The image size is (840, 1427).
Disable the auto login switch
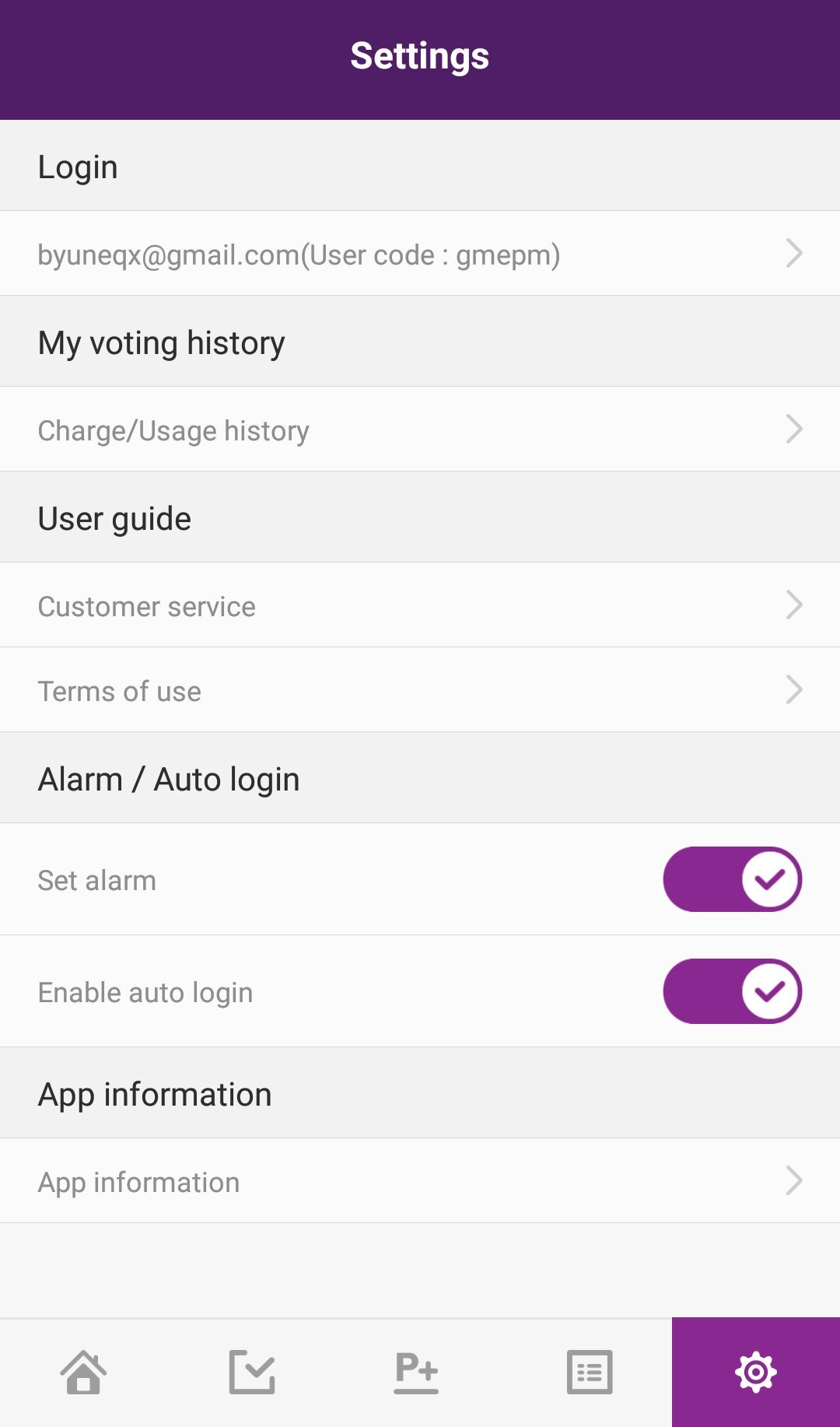[732, 991]
